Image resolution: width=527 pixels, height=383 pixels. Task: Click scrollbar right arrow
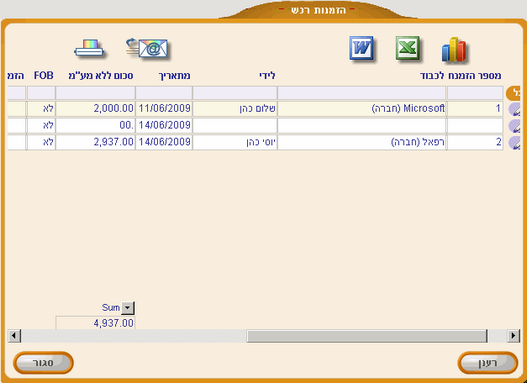(513, 336)
